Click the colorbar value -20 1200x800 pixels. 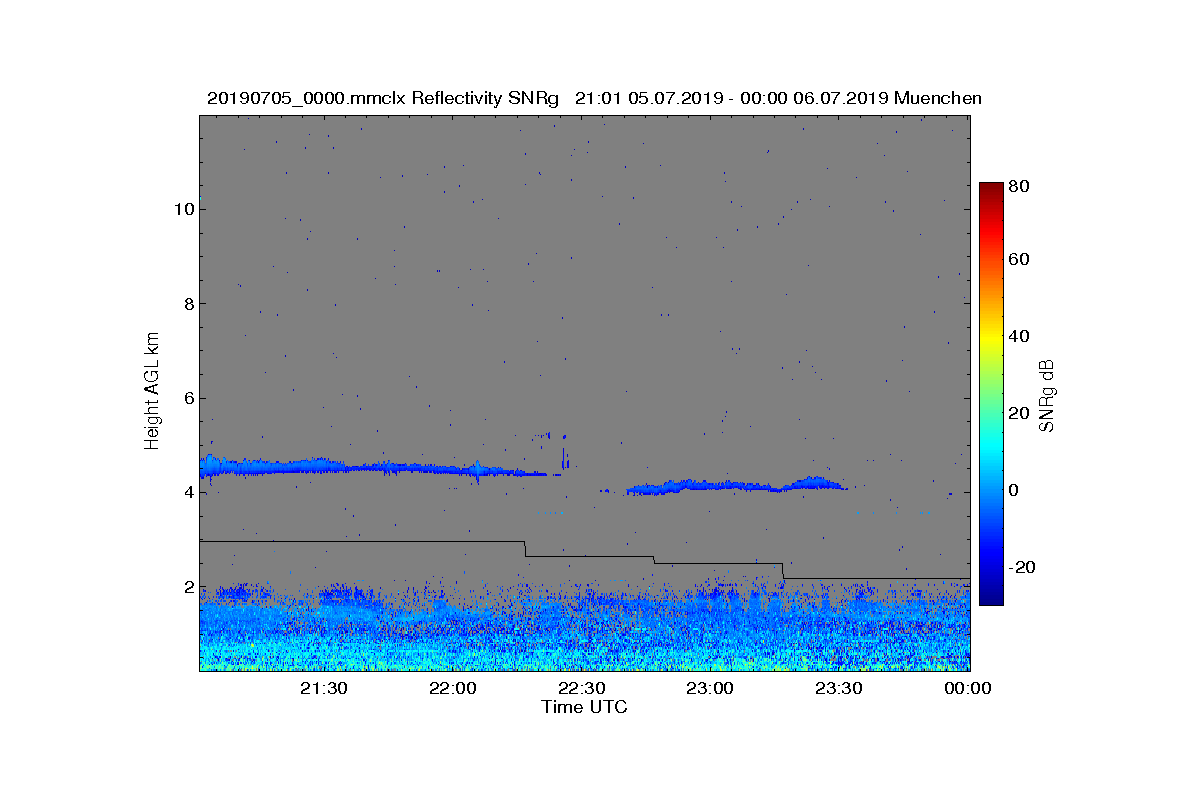coord(1023,567)
